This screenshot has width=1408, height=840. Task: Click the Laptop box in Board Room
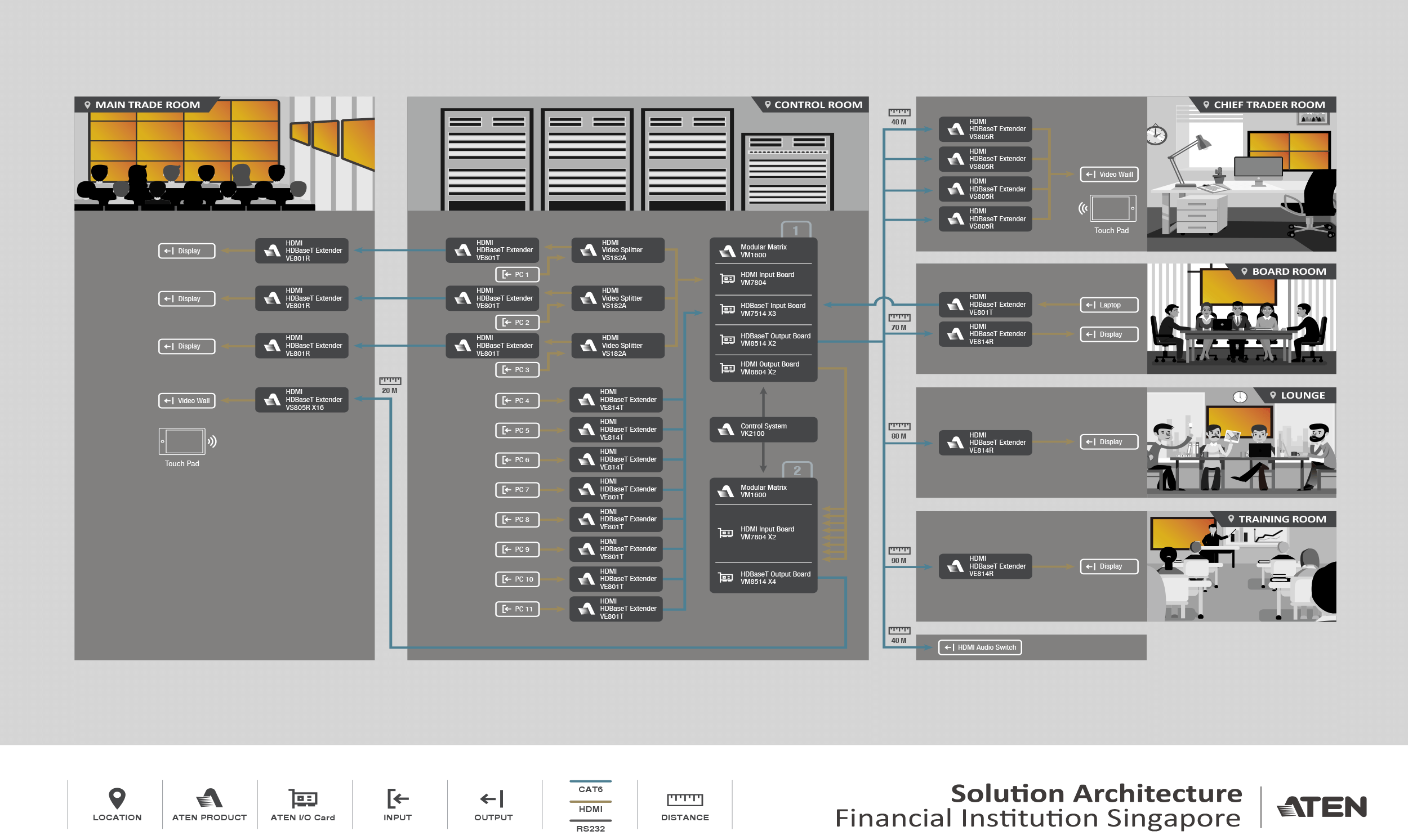[1108, 305]
